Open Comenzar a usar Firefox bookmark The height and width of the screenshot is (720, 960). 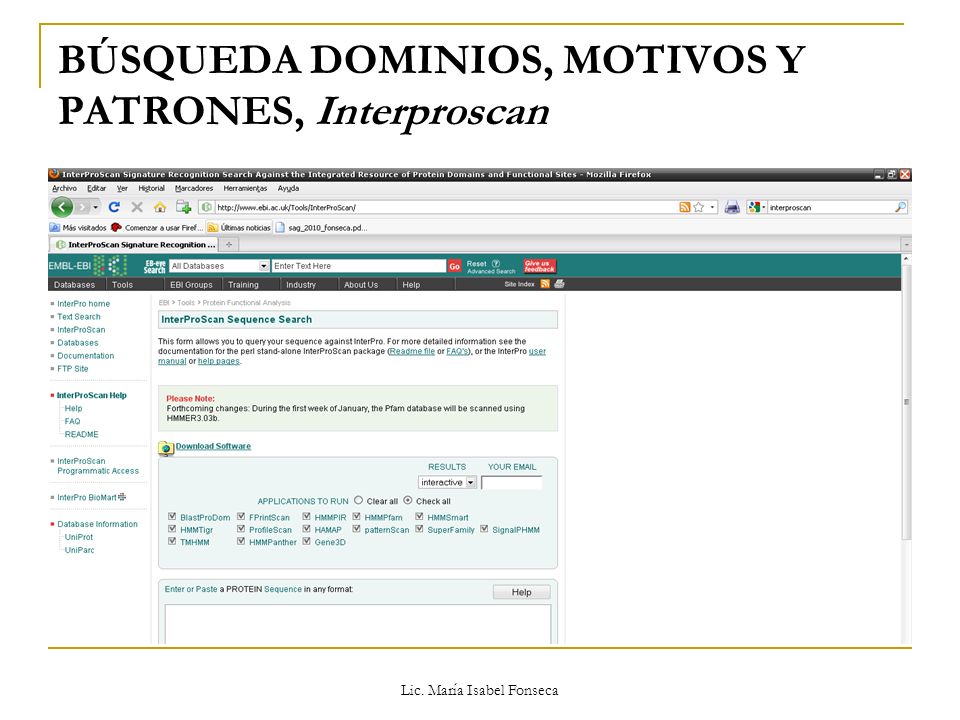coord(157,227)
